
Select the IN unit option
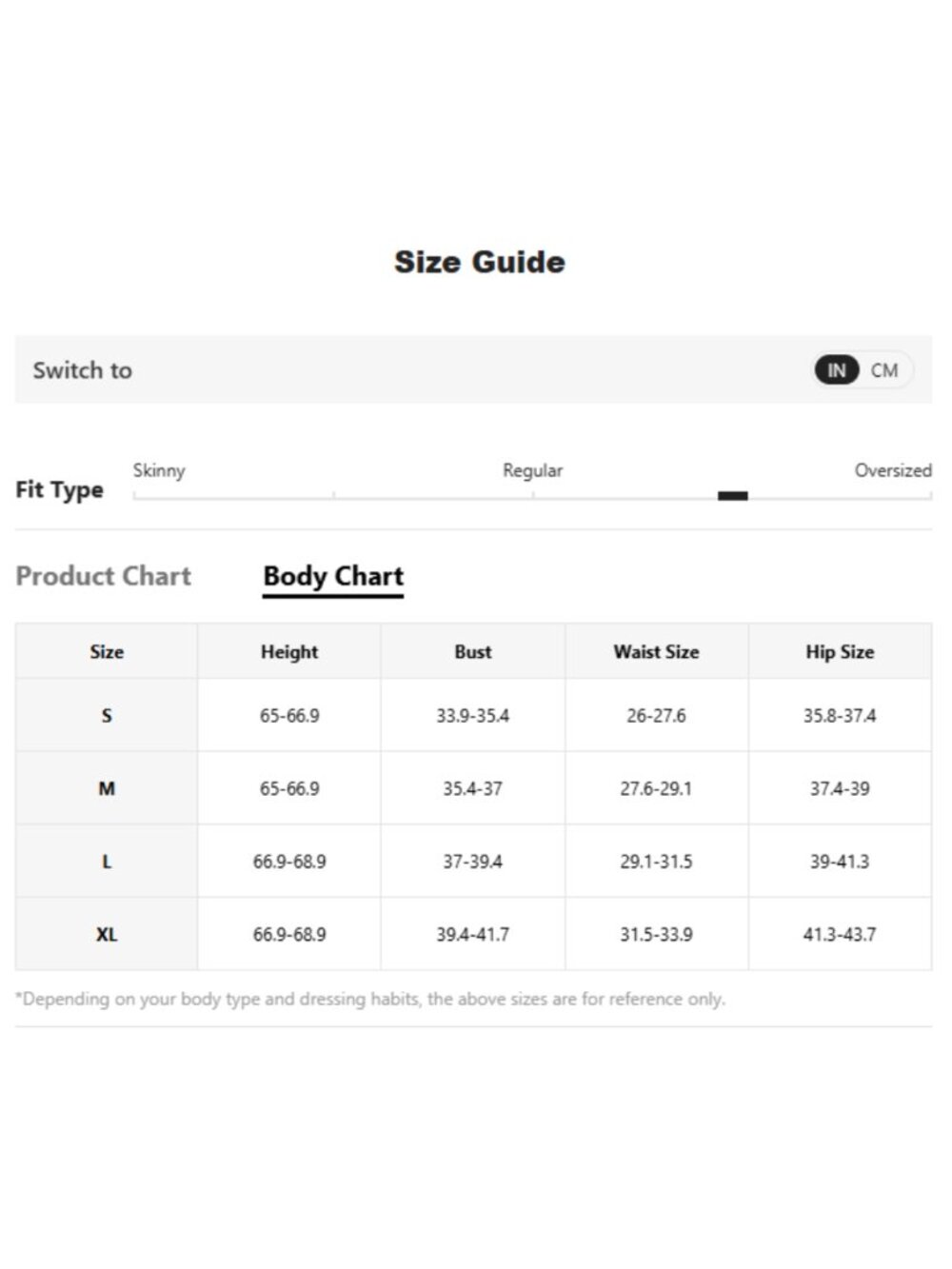[x=837, y=370]
